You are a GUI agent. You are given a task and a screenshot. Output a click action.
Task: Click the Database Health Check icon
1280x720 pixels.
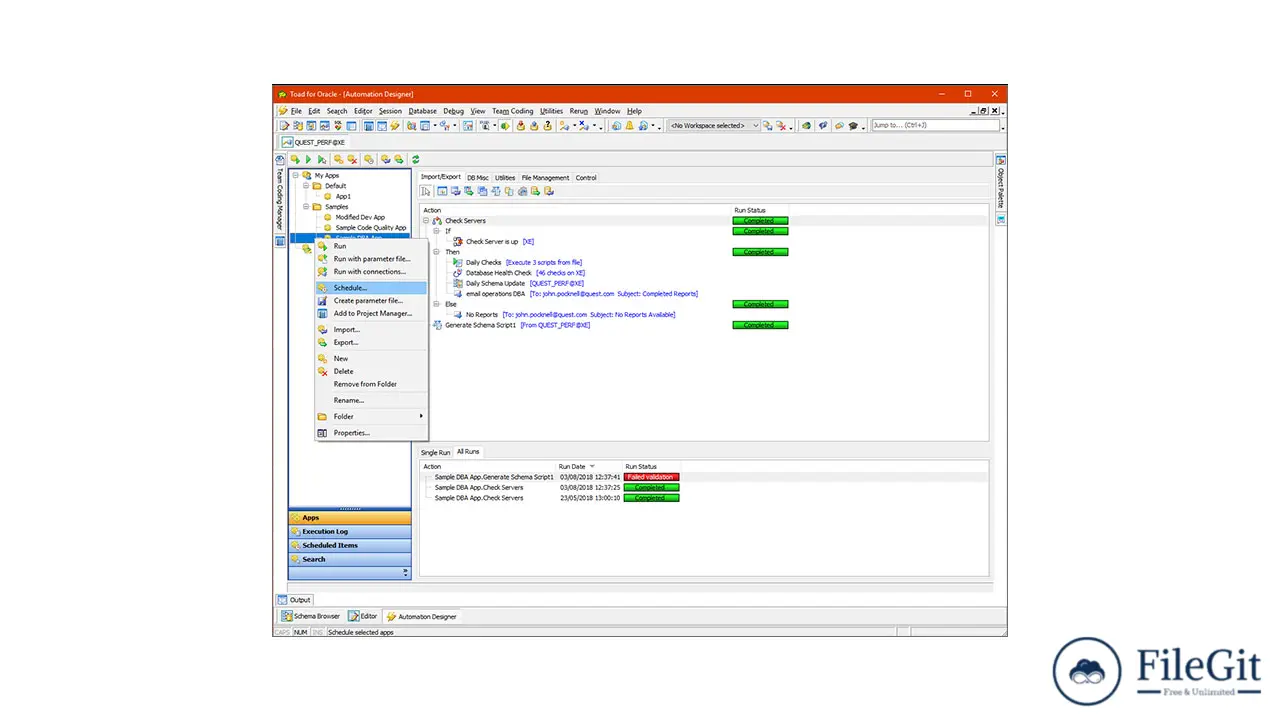(x=458, y=273)
